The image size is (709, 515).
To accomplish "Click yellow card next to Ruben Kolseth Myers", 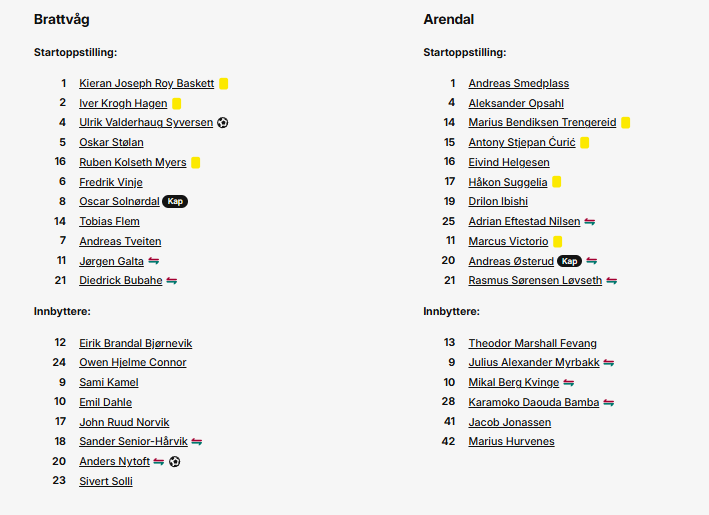I will pos(196,162).
